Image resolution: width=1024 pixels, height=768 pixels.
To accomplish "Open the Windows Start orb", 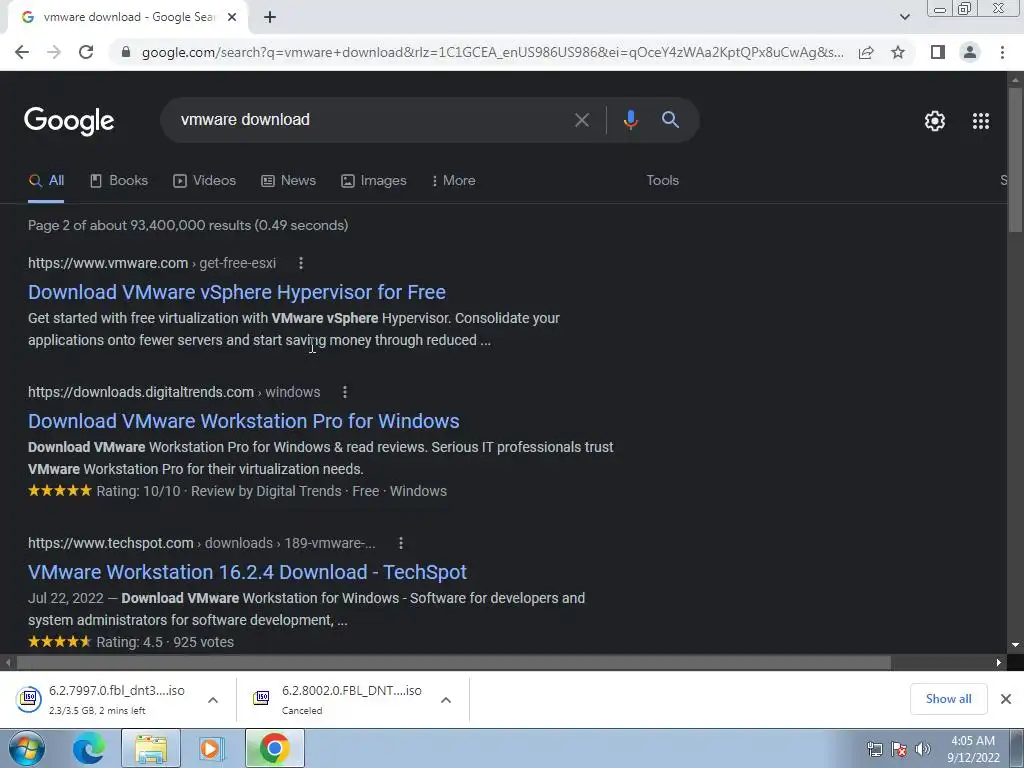I will tap(26, 748).
